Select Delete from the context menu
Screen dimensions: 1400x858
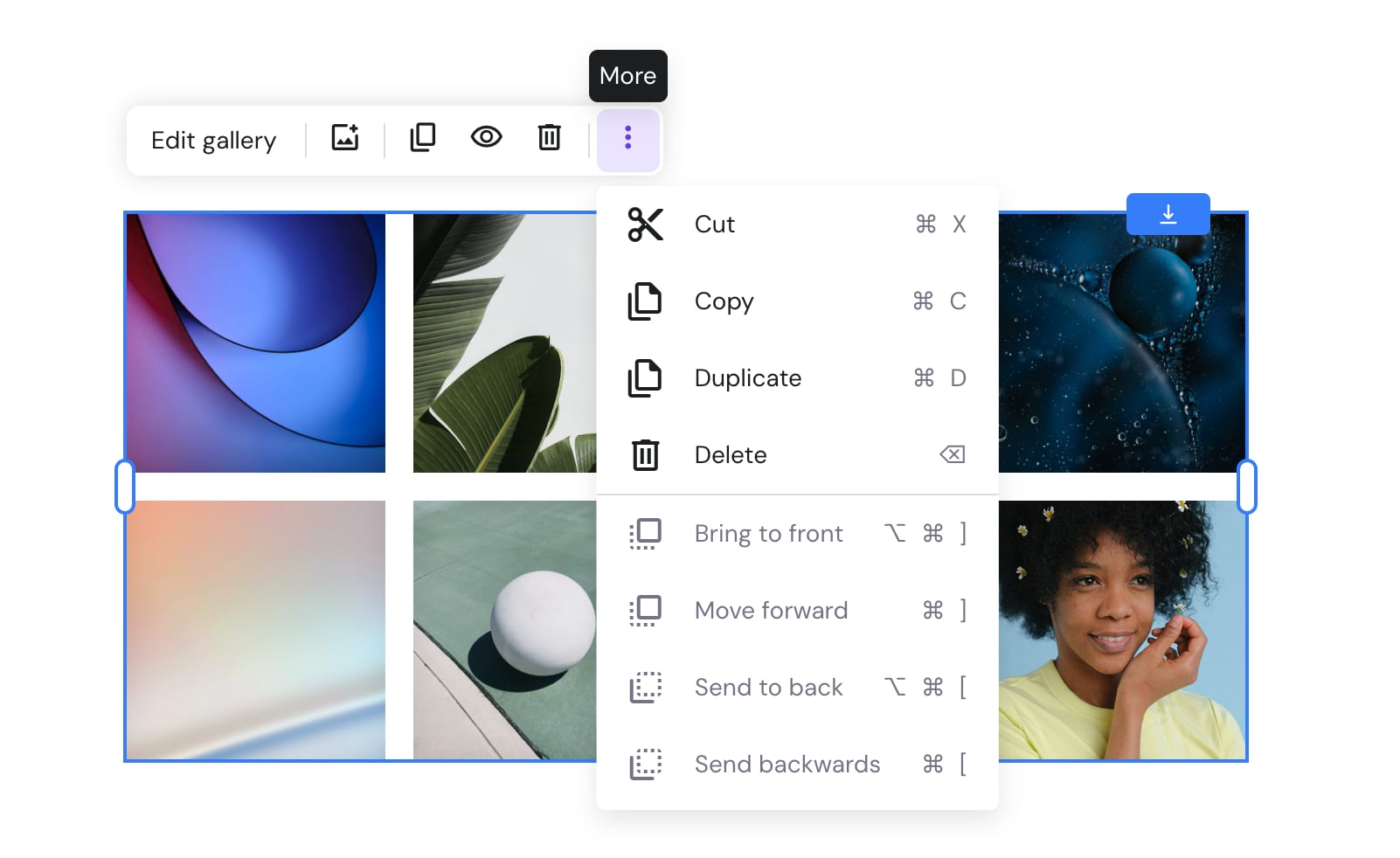(x=731, y=454)
